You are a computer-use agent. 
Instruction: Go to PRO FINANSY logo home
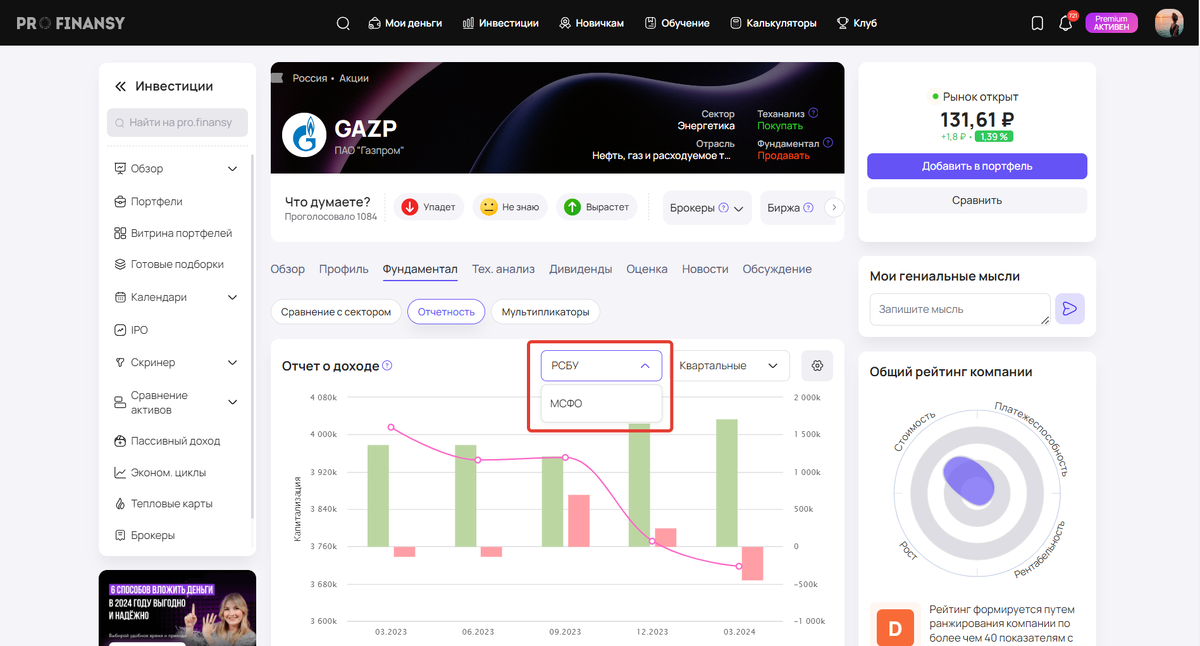[x=70, y=23]
